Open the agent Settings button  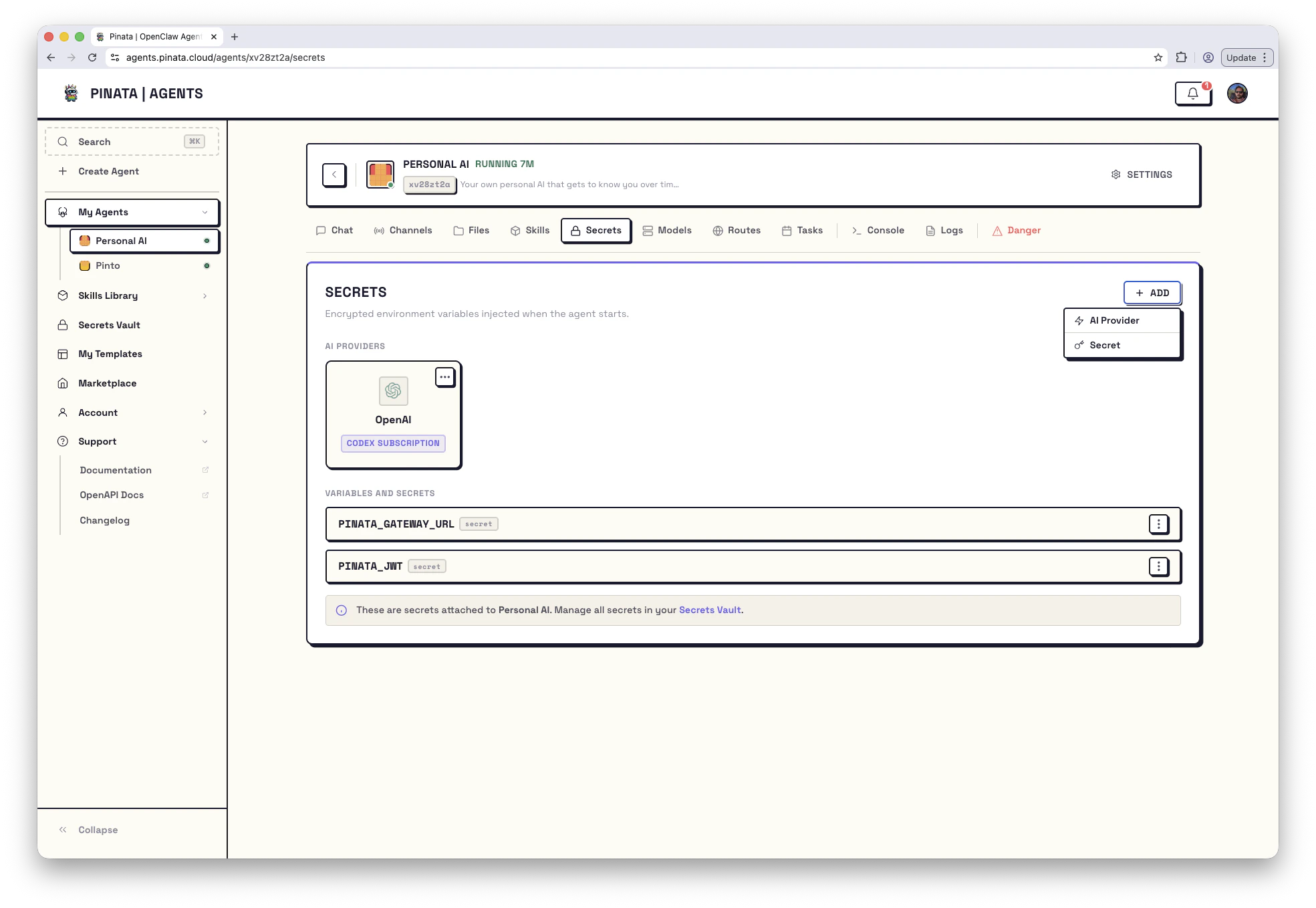coord(1142,175)
